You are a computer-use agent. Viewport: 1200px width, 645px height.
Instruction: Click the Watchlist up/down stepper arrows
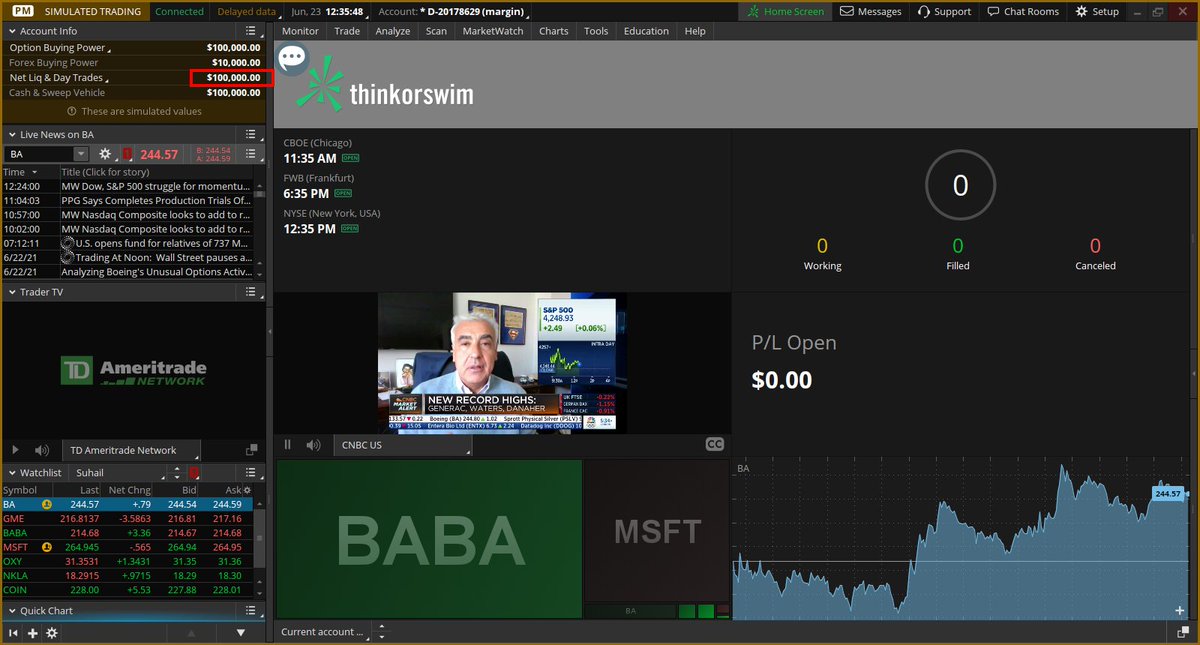click(x=177, y=472)
